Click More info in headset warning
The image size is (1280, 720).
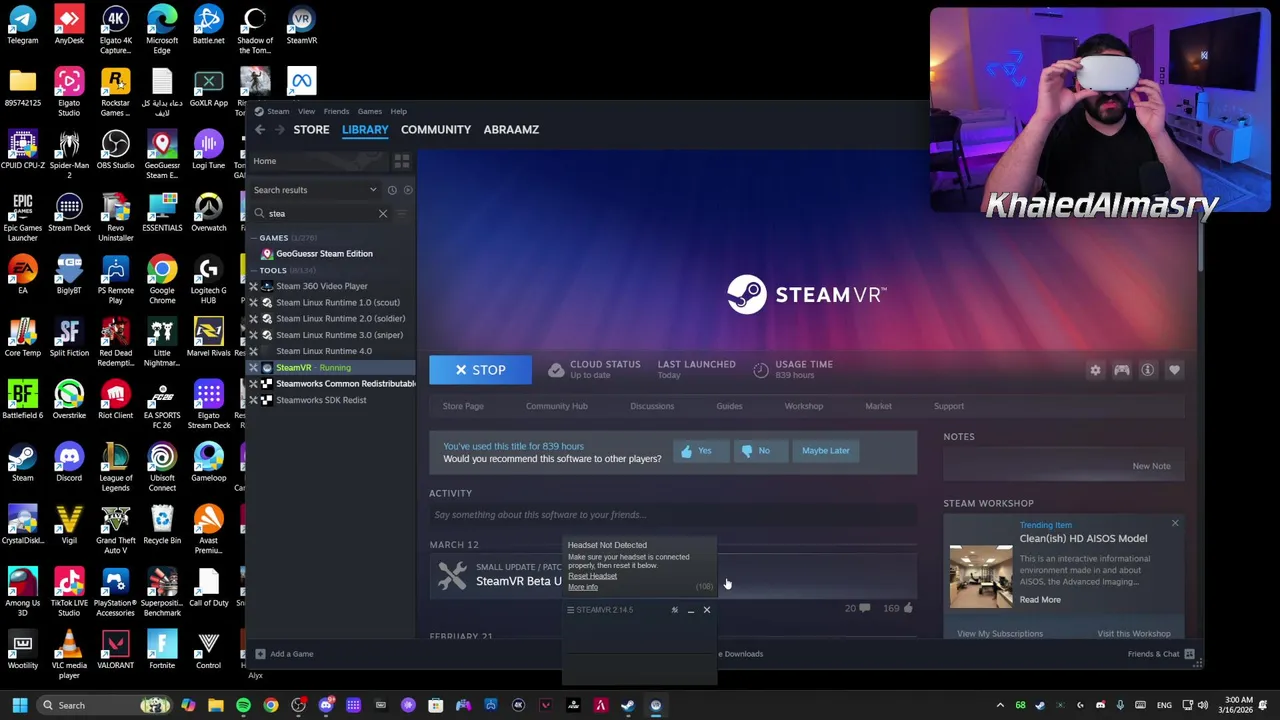coord(583,587)
